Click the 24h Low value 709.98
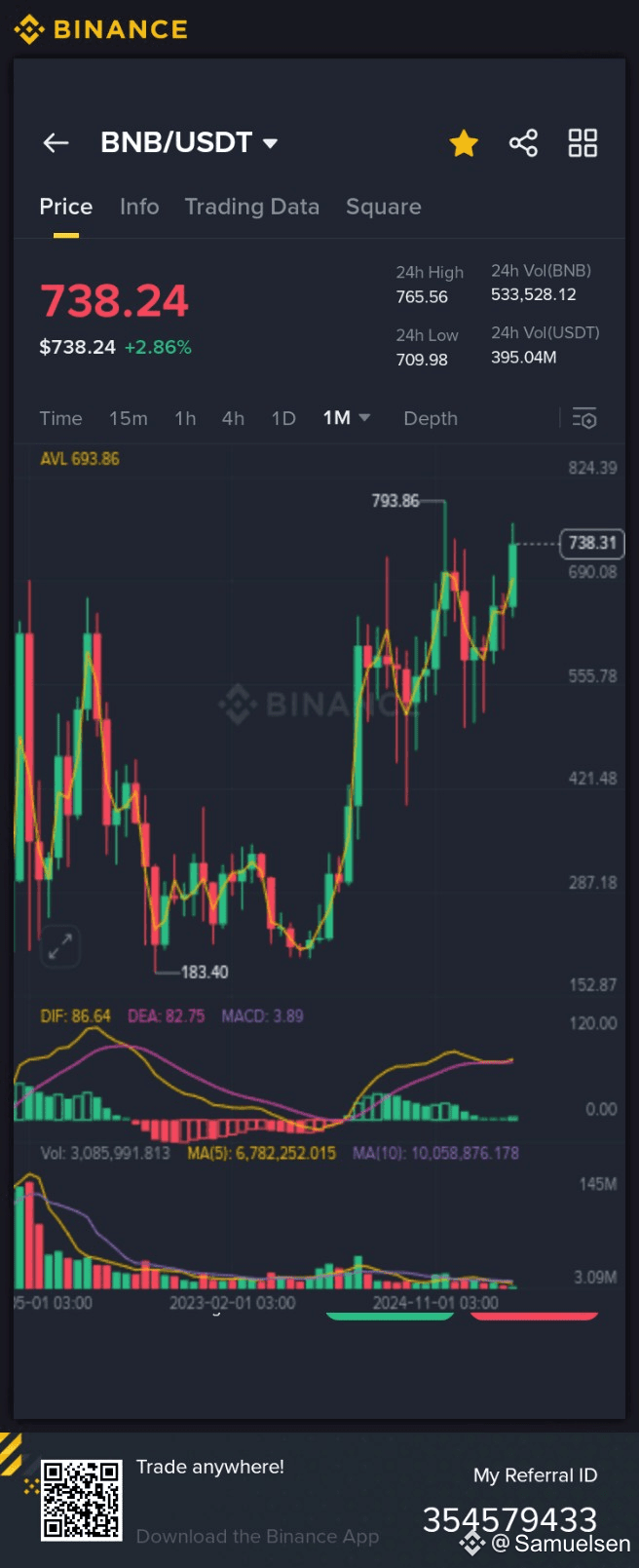Screen dimensions: 639x1568 (x=422, y=359)
